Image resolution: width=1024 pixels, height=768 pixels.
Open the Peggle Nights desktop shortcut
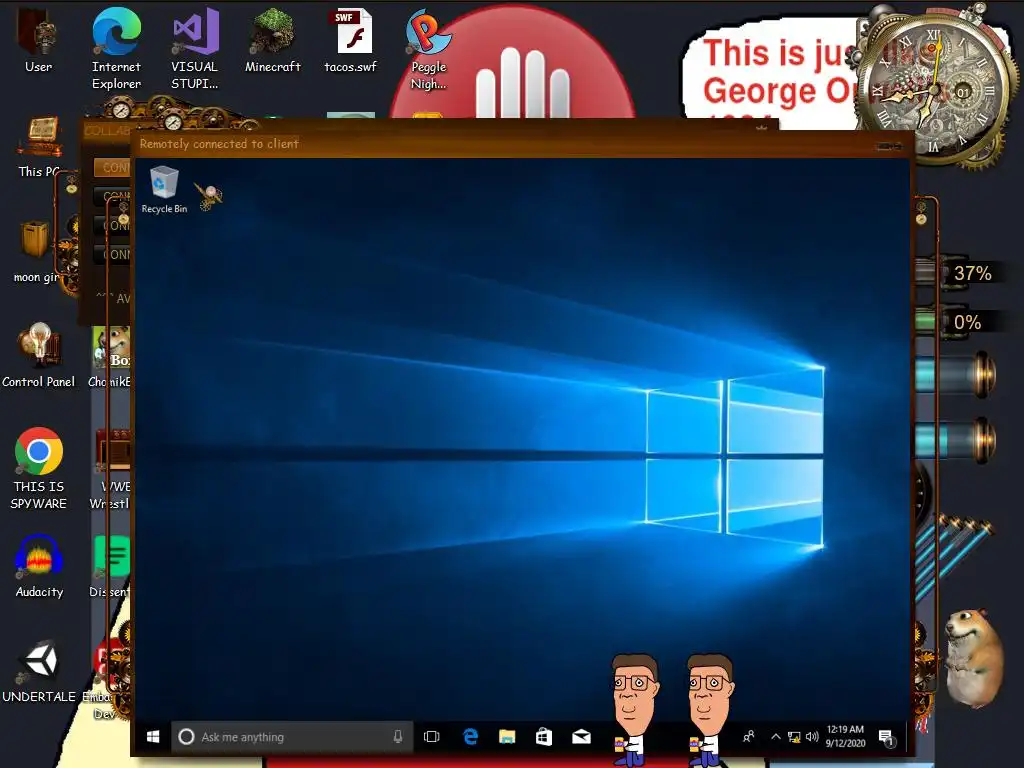pyautogui.click(x=428, y=47)
